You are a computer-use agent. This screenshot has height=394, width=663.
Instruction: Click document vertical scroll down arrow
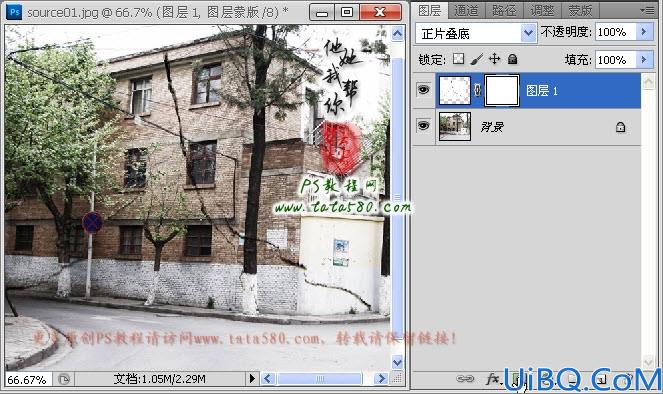pos(397,362)
